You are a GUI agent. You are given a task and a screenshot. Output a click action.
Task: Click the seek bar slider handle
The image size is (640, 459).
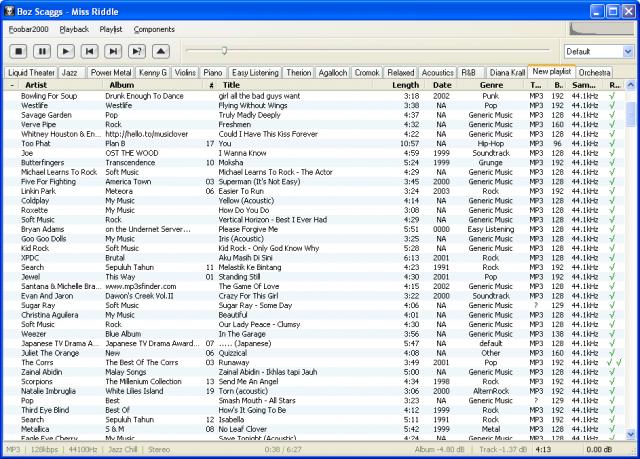tap(225, 50)
